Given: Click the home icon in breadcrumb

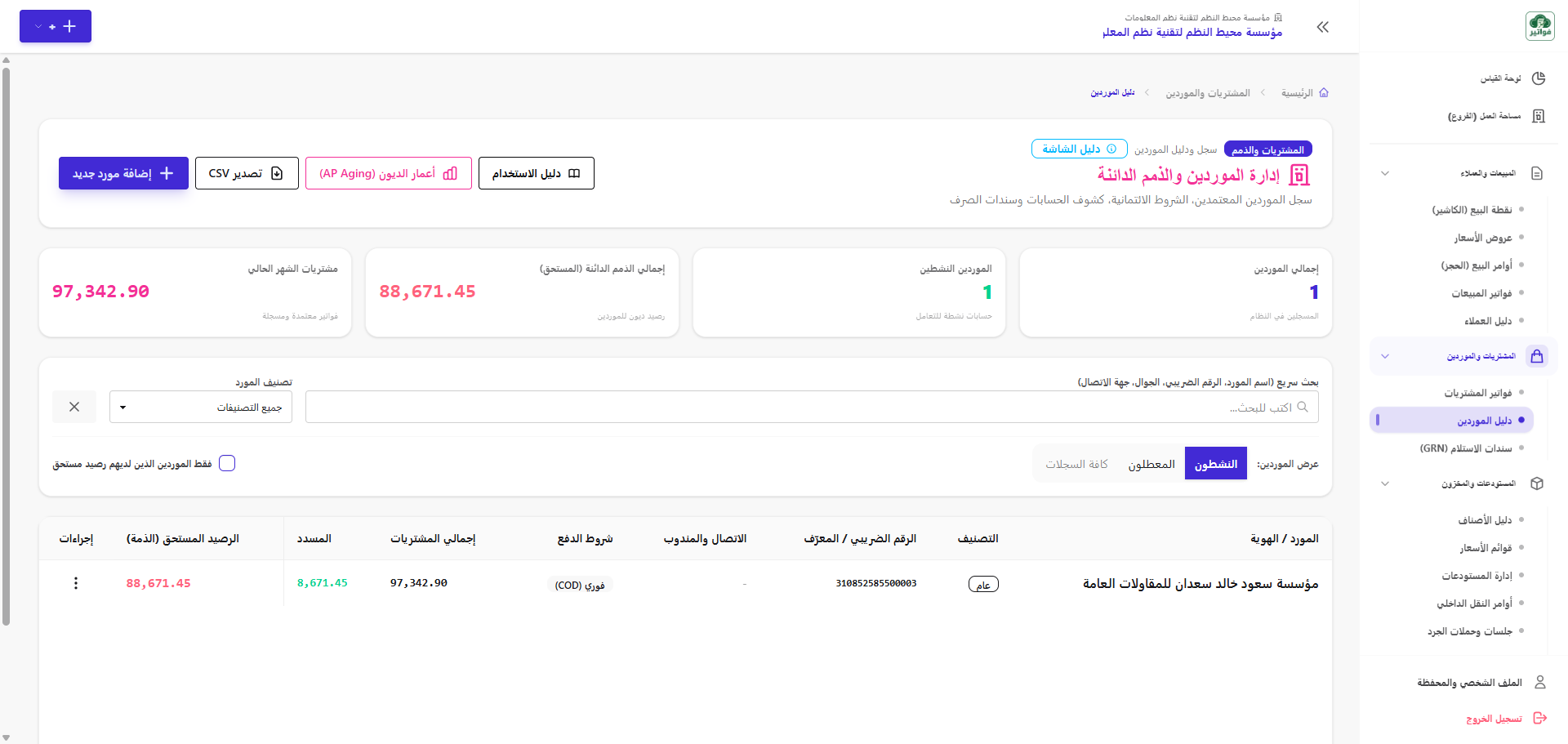Looking at the screenshot, I should (x=1324, y=92).
